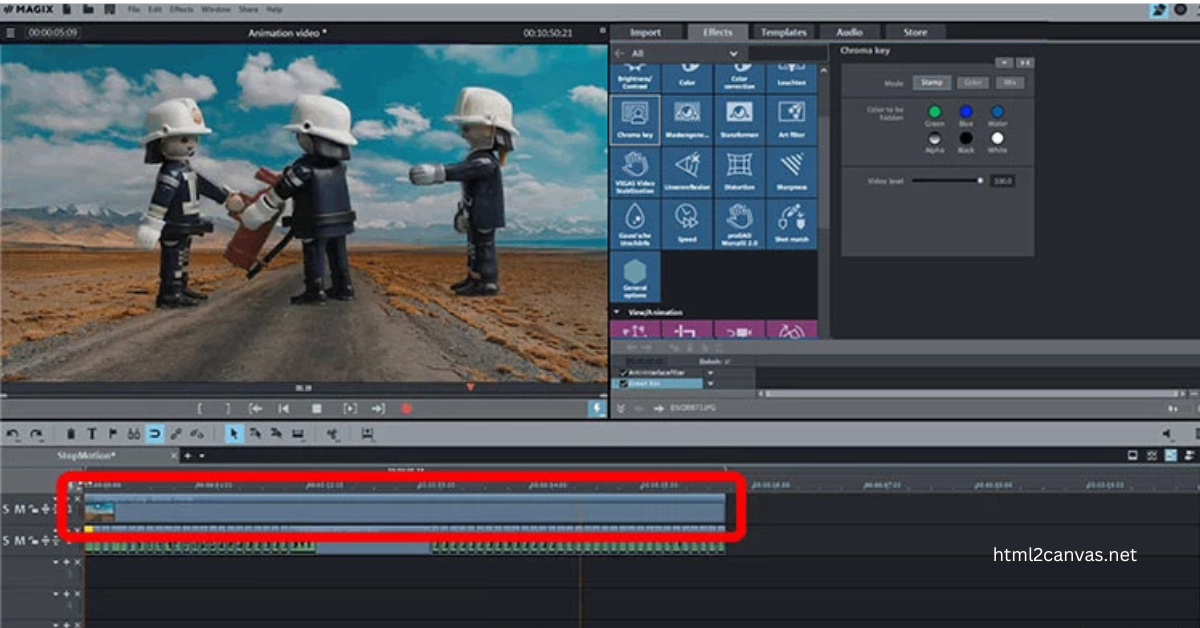Screen dimensions: 1200x628
Task: Open the Distortion effect tile
Action: 740,171
